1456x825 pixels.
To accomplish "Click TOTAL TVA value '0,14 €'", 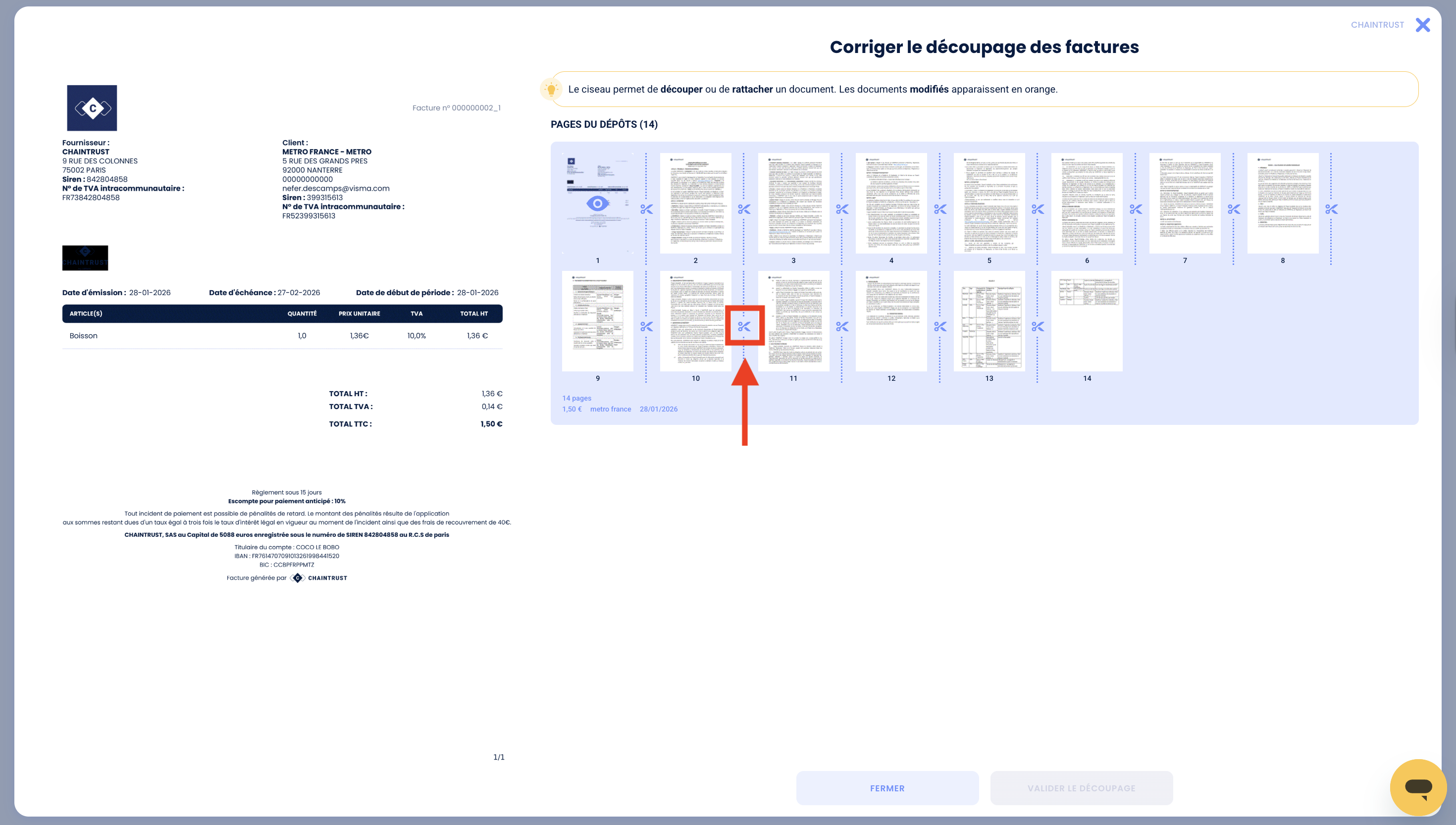I will pos(492,406).
